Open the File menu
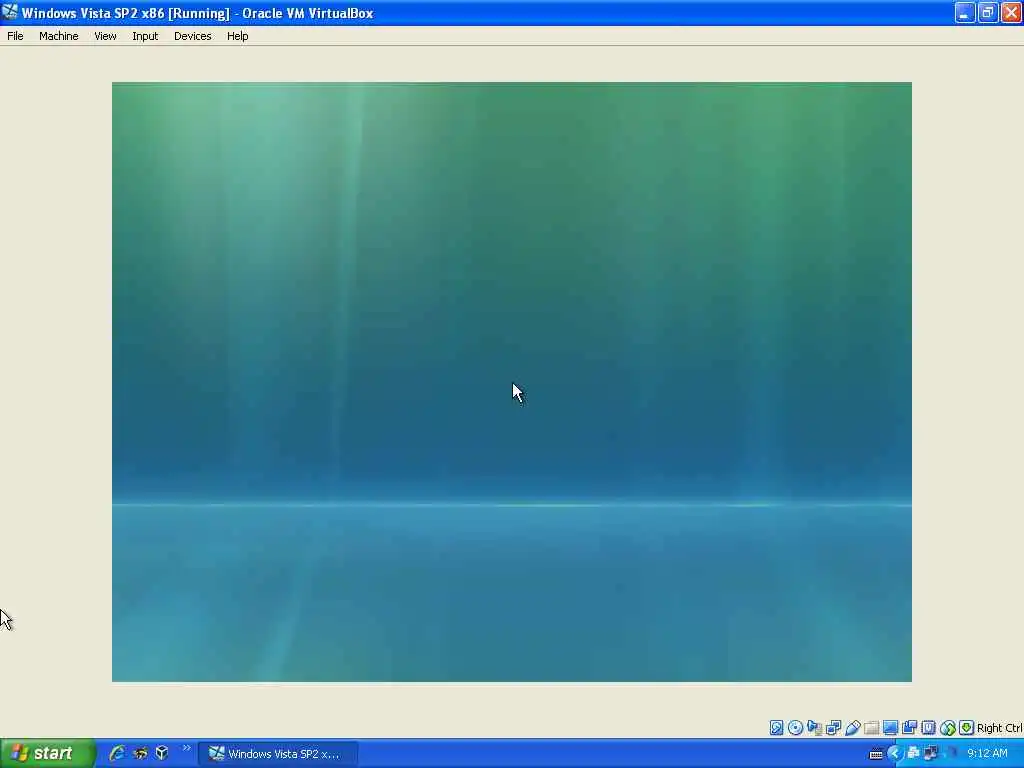 pyautogui.click(x=15, y=36)
